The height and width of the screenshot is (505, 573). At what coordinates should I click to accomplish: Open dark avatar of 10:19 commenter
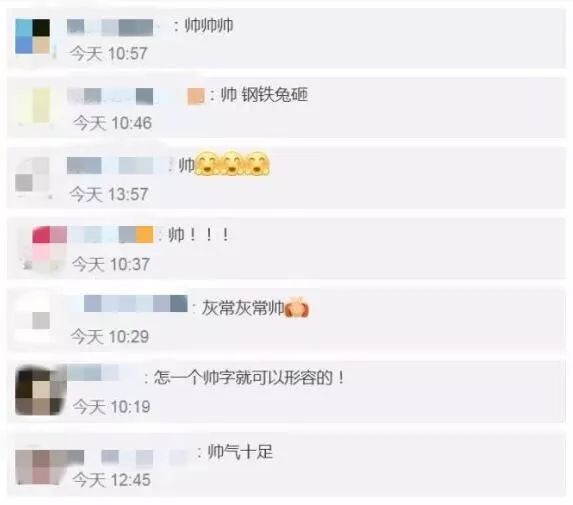[39, 392]
